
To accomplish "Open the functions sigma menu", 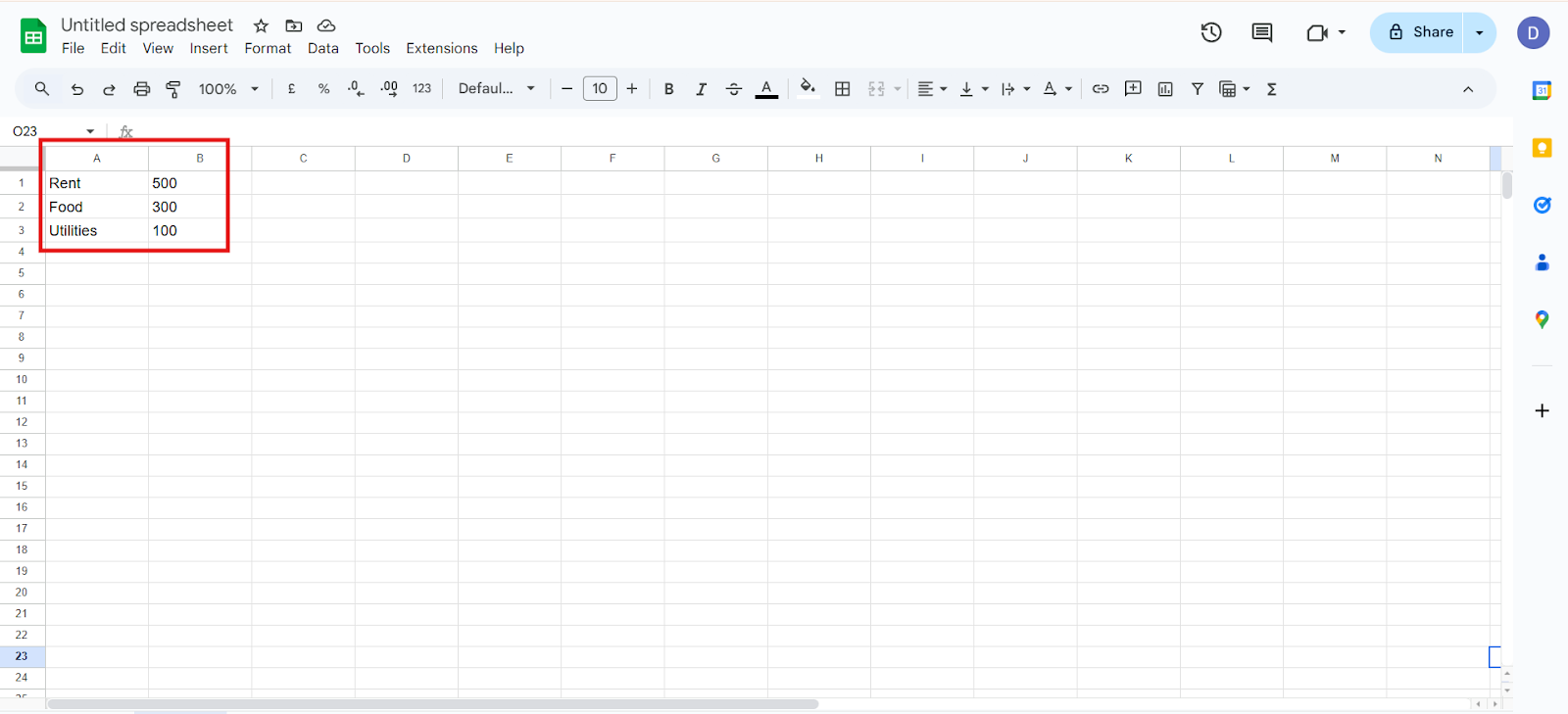I will point(1272,89).
